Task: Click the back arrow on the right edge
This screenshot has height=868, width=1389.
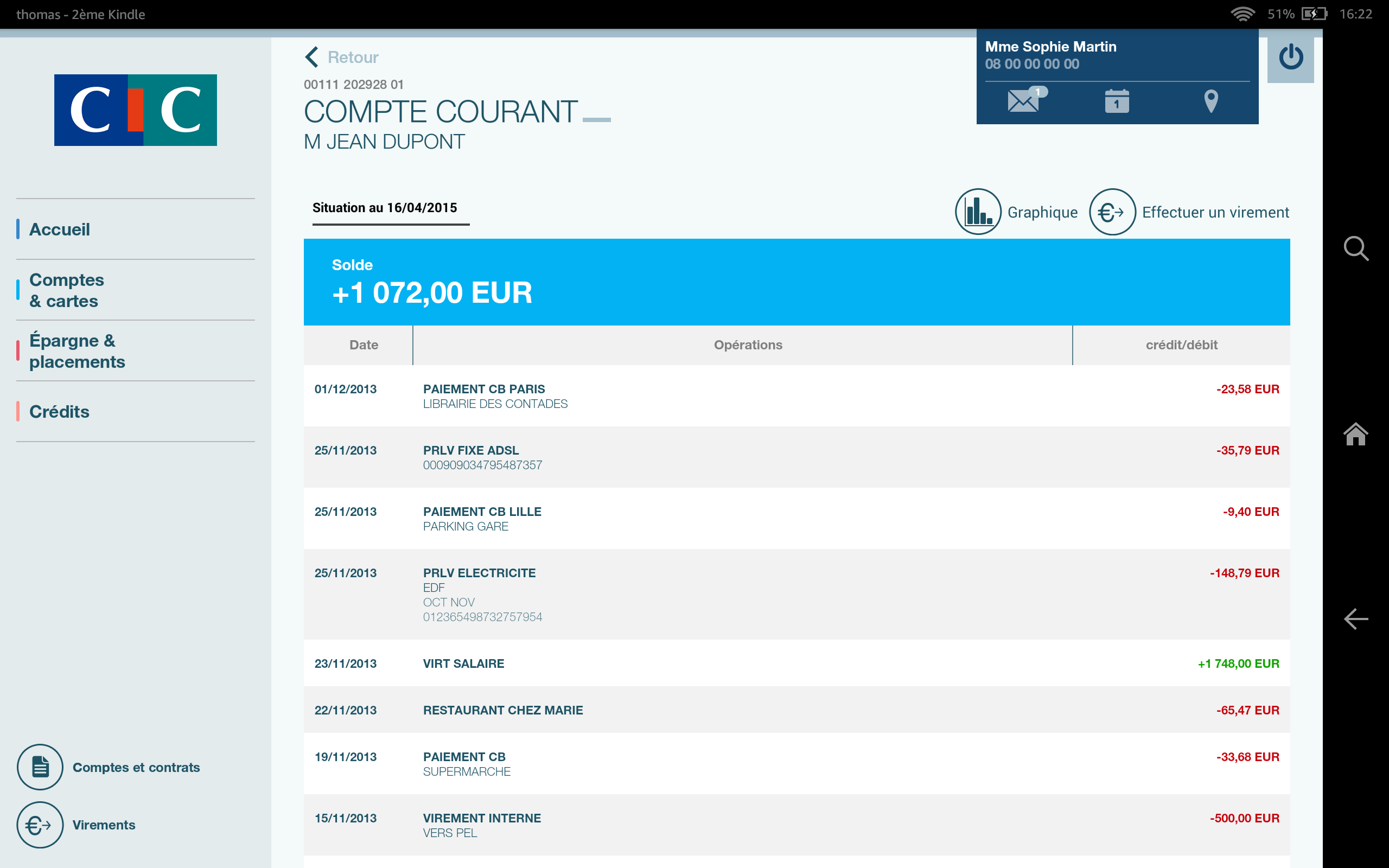Action: 1356,619
